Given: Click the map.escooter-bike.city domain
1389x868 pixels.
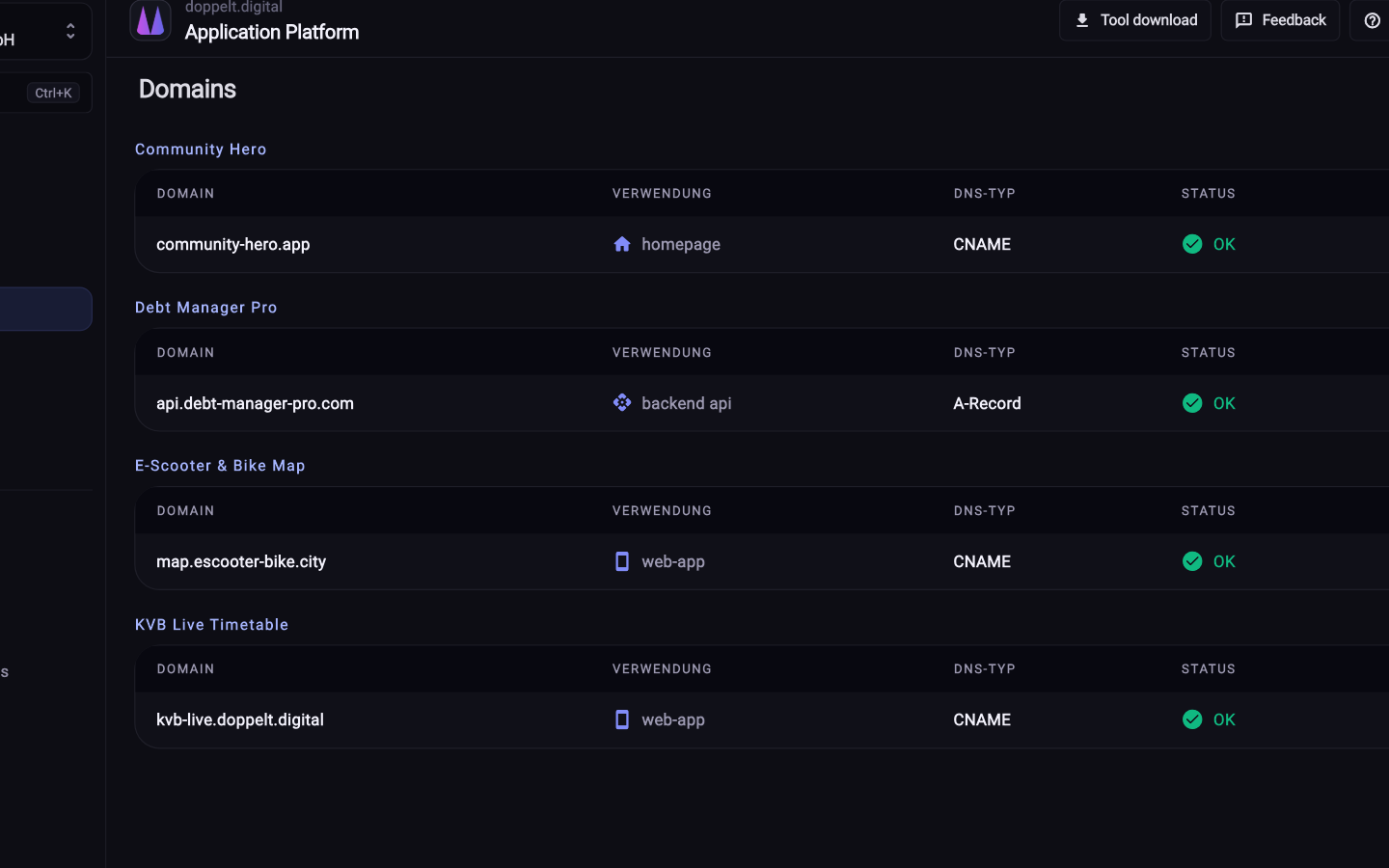Looking at the screenshot, I should tap(241, 561).
